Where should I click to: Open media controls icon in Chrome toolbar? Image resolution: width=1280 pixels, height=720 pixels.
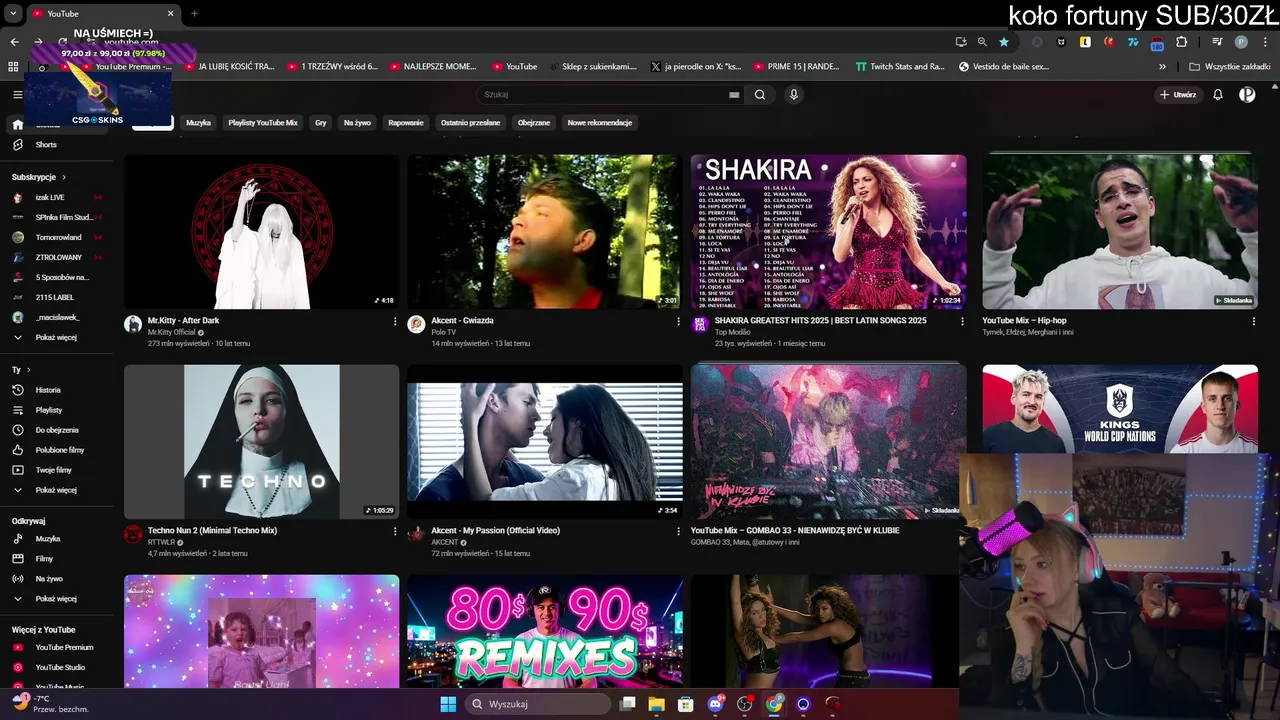click(1217, 42)
